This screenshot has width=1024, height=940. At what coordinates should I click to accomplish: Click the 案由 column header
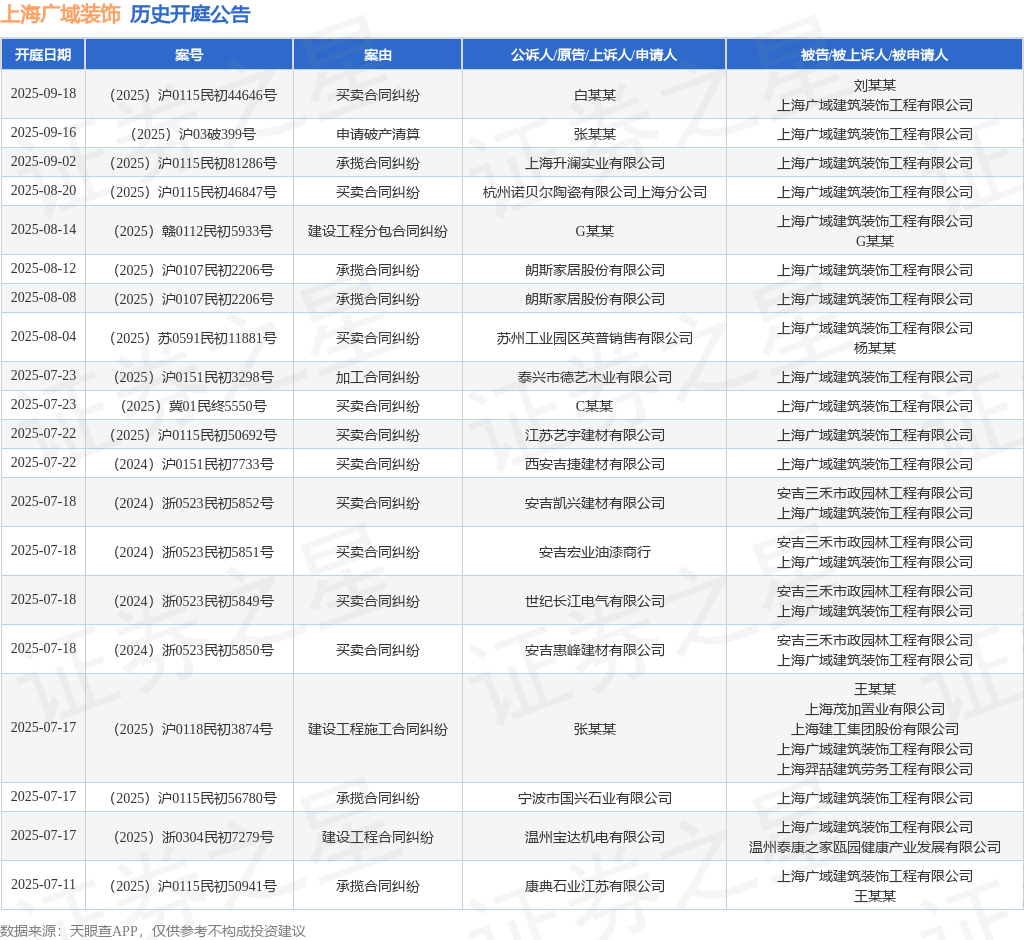(x=377, y=55)
